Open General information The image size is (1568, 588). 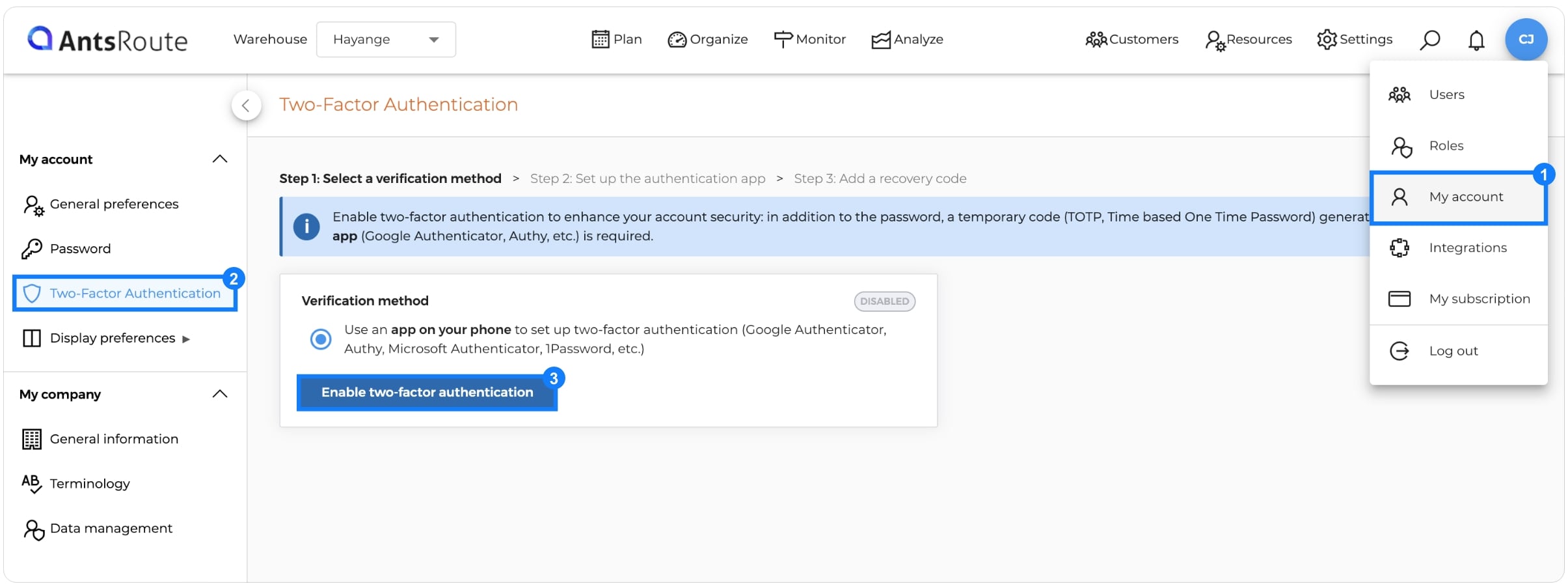pos(101,439)
